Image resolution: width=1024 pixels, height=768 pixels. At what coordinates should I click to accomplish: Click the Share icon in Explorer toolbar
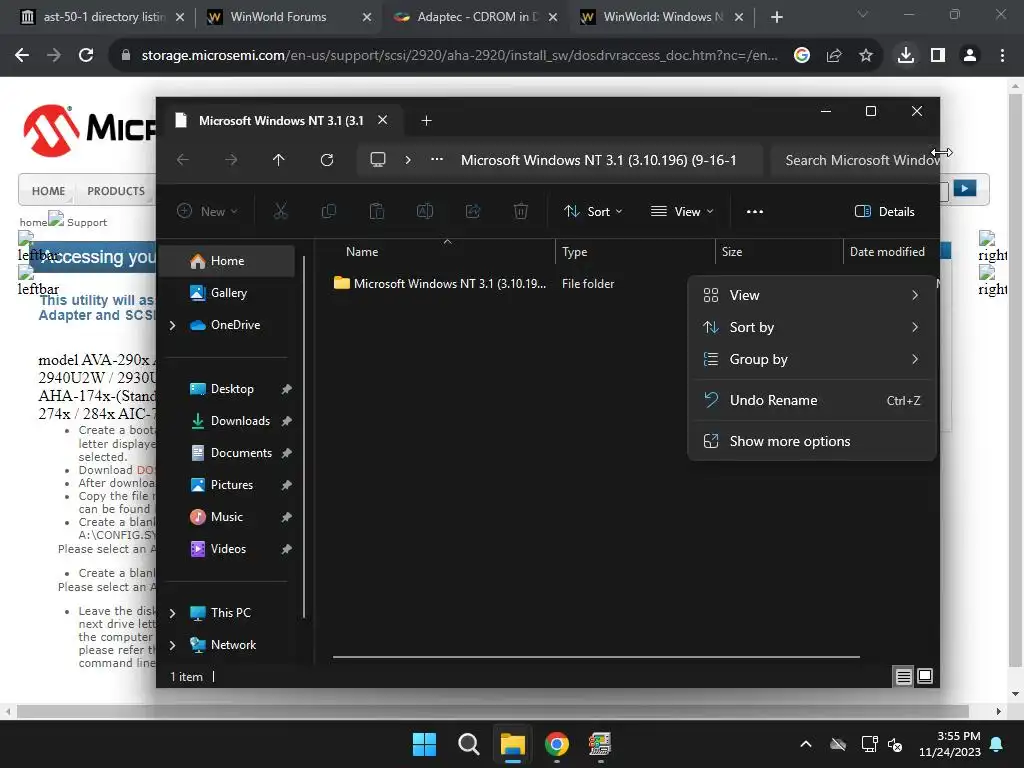pos(473,211)
